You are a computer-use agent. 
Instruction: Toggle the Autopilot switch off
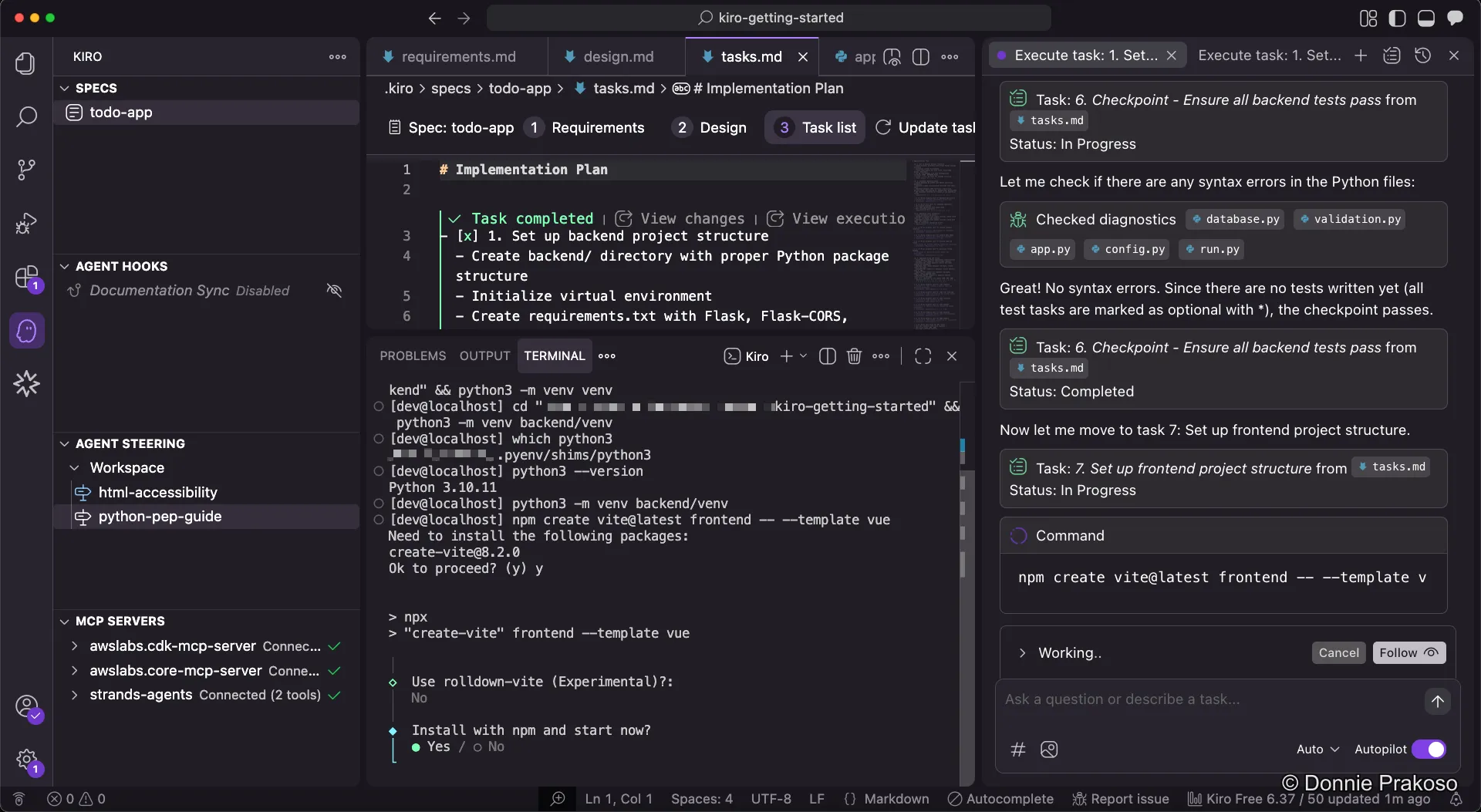point(1428,750)
